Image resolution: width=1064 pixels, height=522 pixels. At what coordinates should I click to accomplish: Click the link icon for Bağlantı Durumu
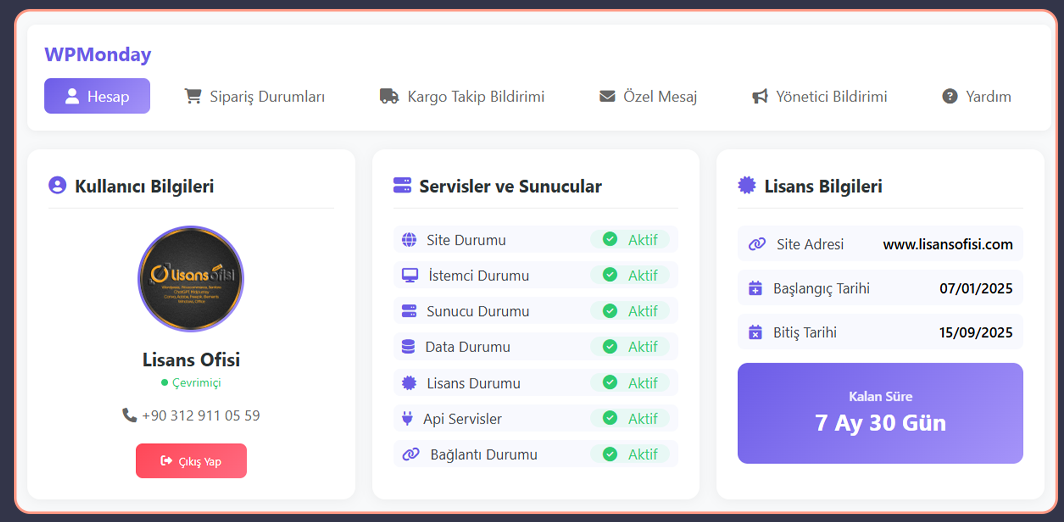click(x=411, y=454)
